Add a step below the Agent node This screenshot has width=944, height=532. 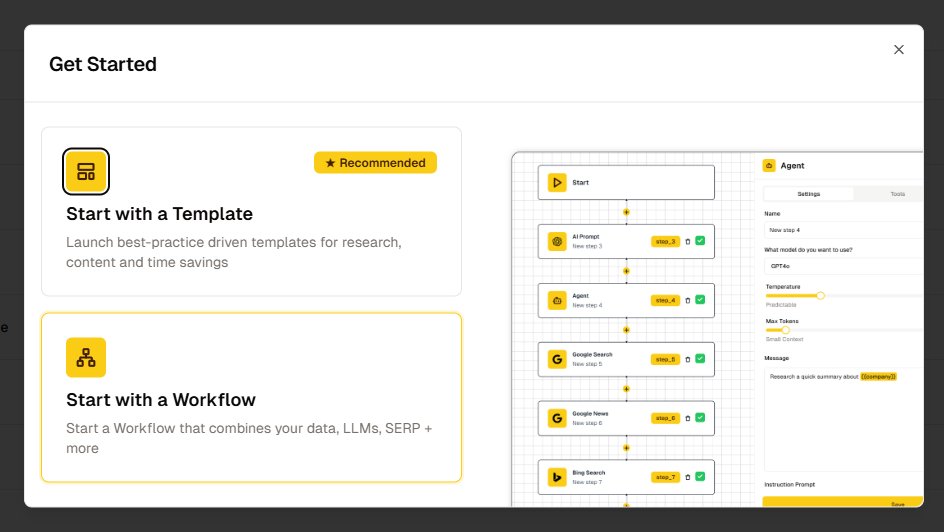point(626,330)
